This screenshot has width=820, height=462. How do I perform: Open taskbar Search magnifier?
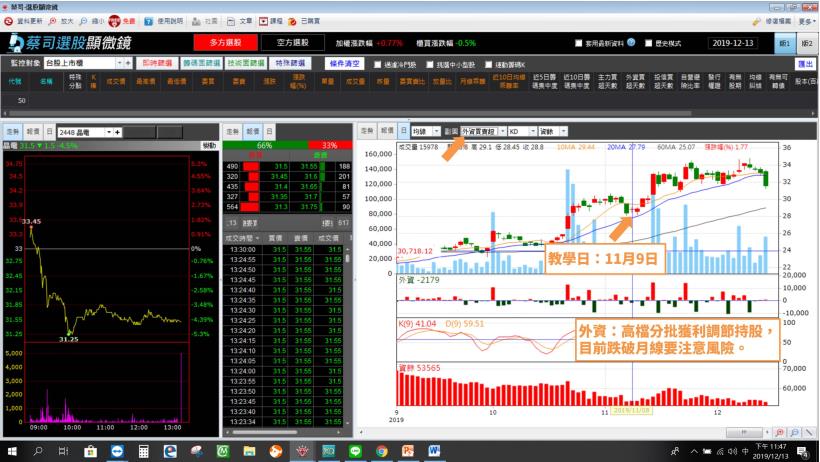[38, 451]
